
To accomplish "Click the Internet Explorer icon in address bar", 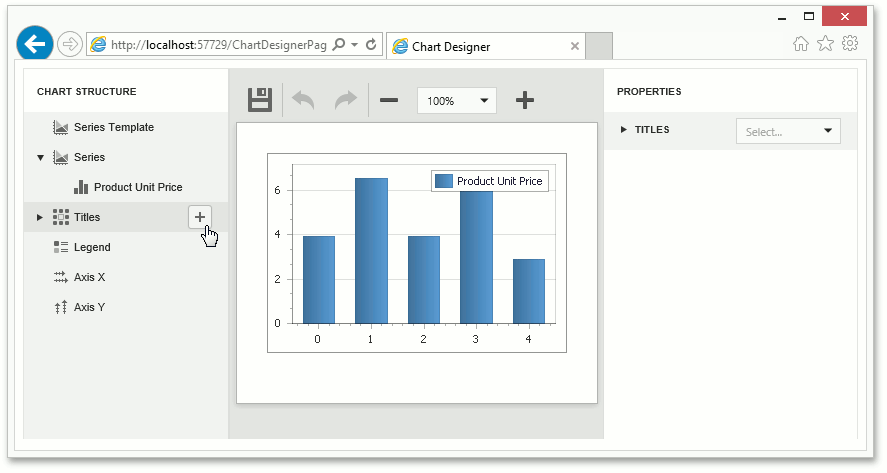I will (x=98, y=45).
